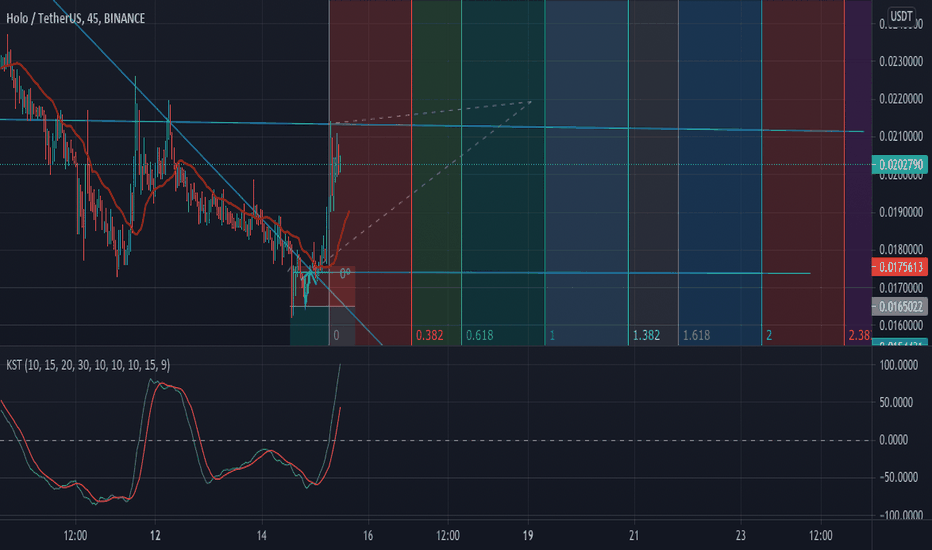The width and height of the screenshot is (932, 550).
Task: Select the 1.618 Fibonacci time zone label
Action: click(696, 335)
